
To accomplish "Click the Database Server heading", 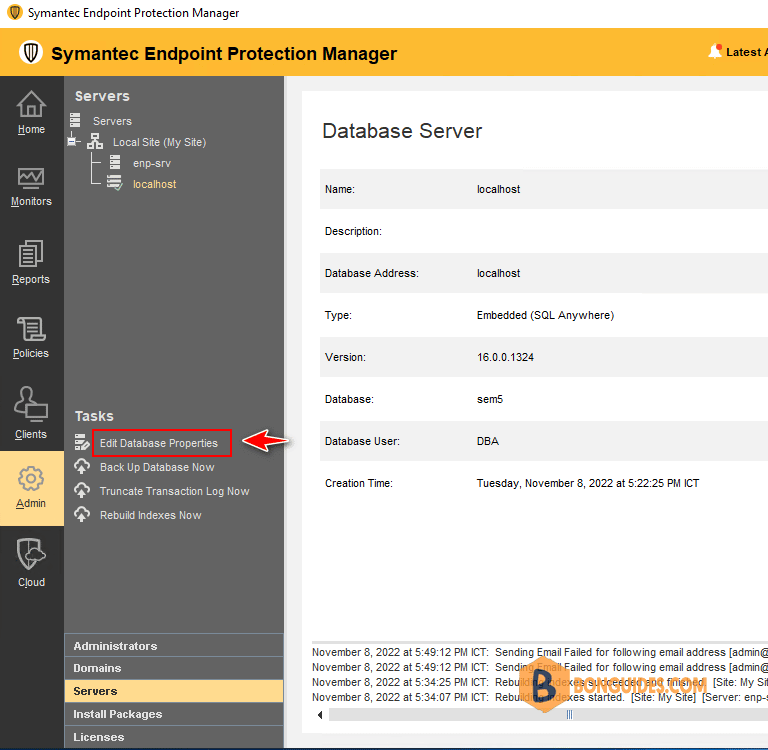I will point(402,131).
